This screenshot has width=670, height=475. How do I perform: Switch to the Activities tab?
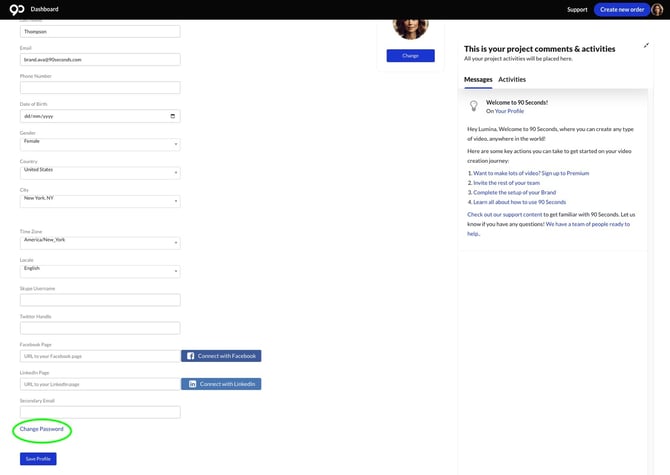512,79
